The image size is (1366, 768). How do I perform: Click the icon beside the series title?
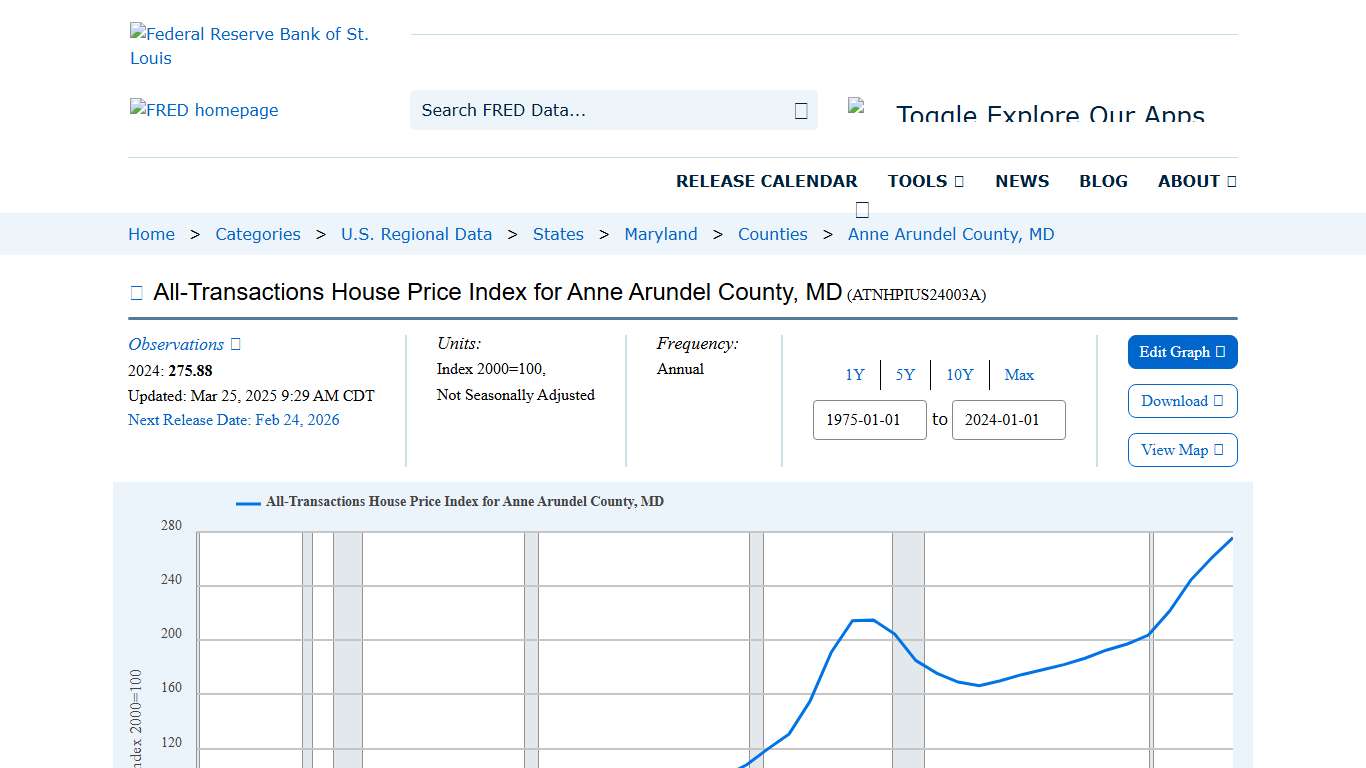136,291
